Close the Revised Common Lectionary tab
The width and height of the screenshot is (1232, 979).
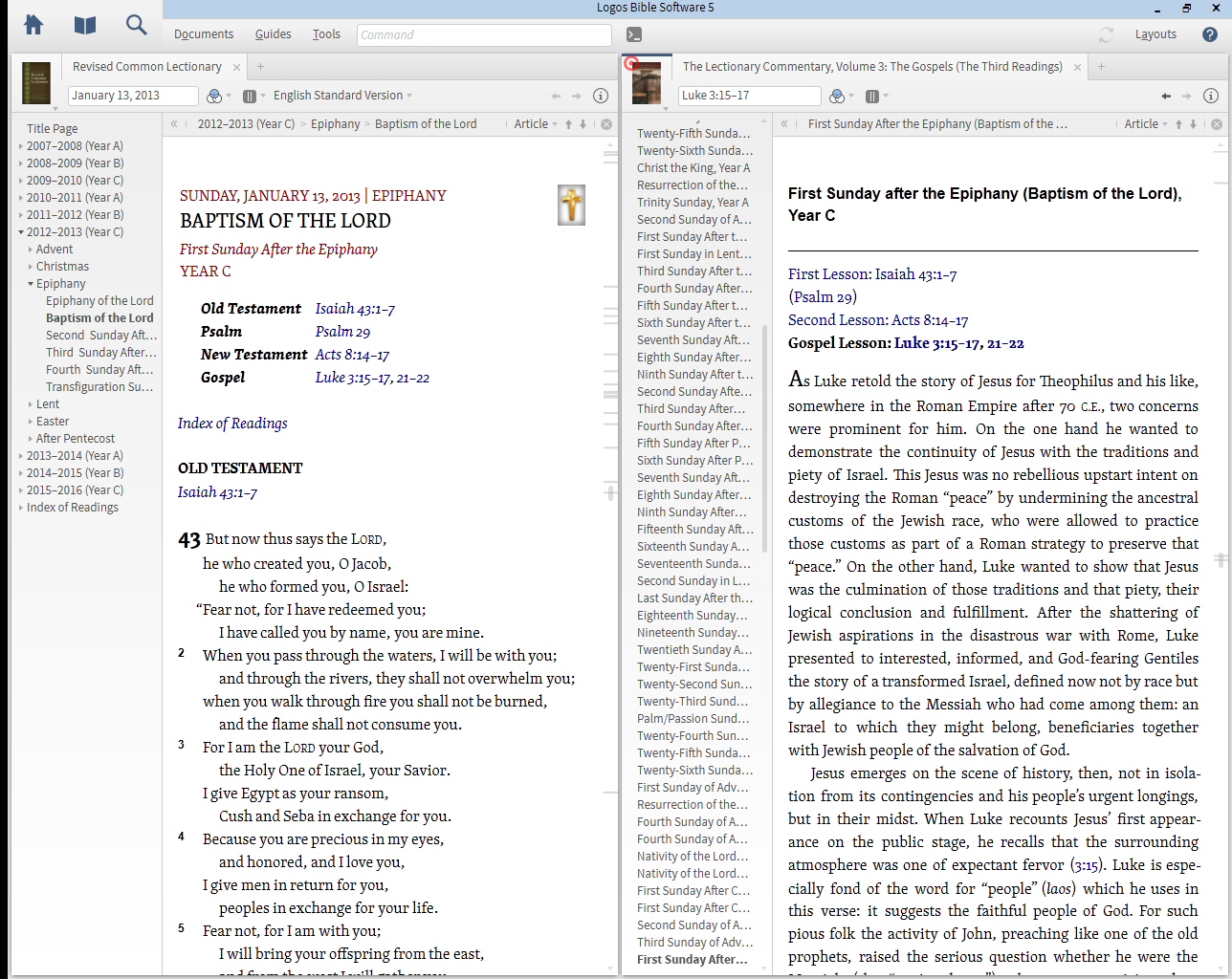coord(236,68)
